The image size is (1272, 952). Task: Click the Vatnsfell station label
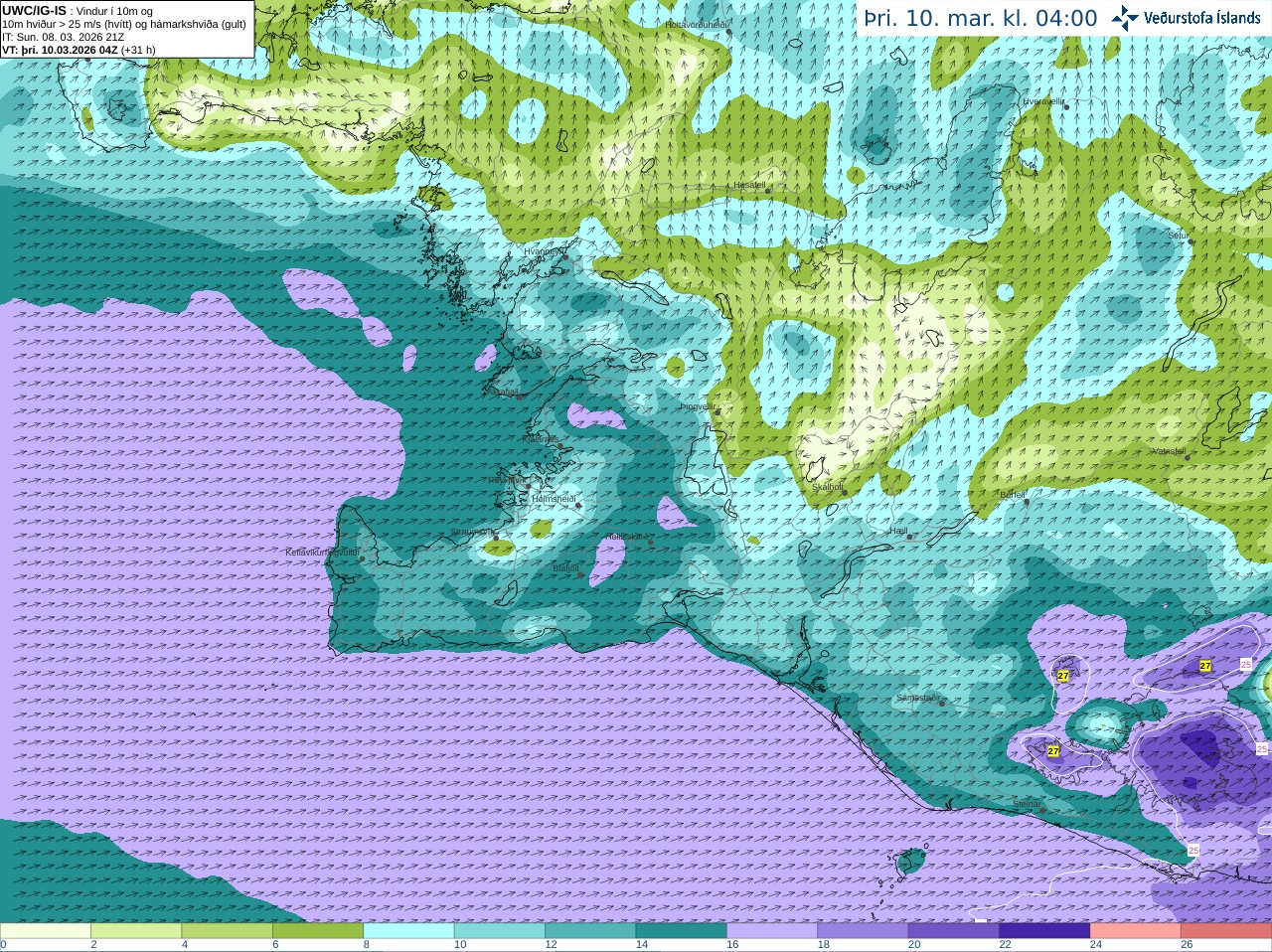tap(1169, 451)
